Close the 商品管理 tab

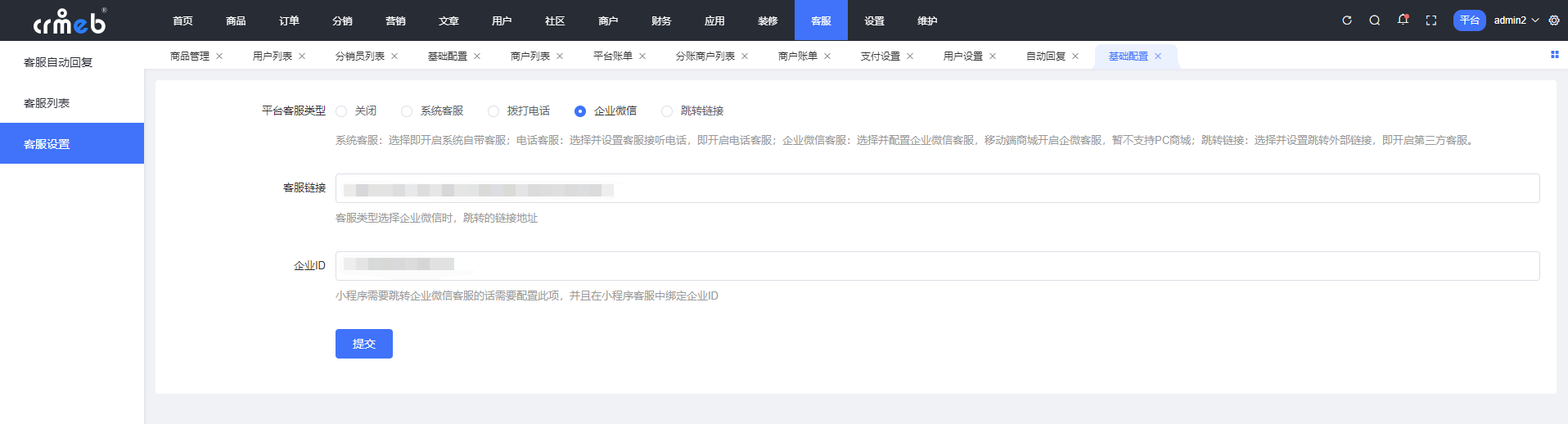pyautogui.click(x=219, y=56)
